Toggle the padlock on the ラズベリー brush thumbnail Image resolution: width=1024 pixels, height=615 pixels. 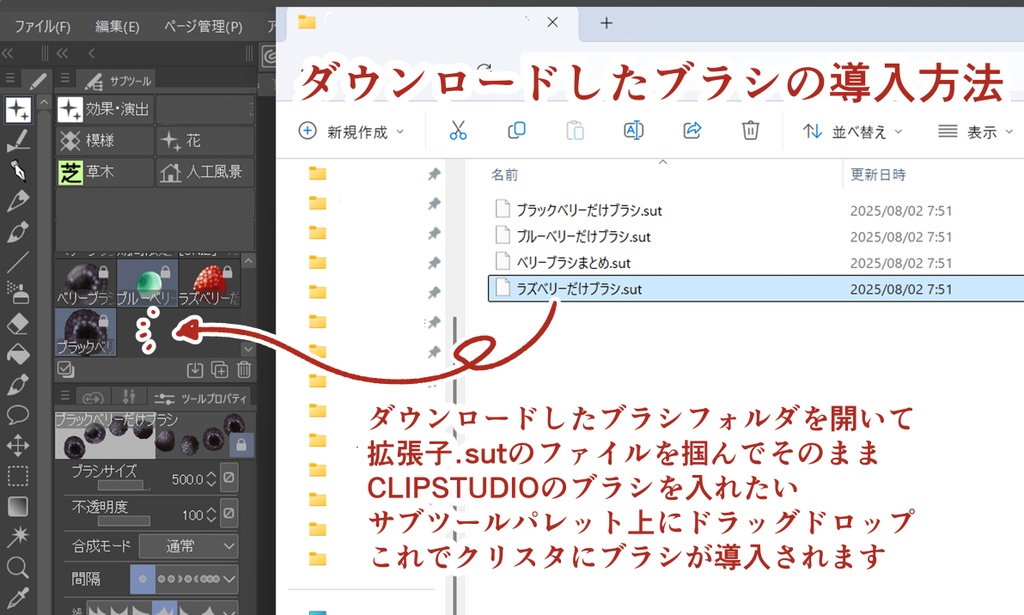coord(227,272)
